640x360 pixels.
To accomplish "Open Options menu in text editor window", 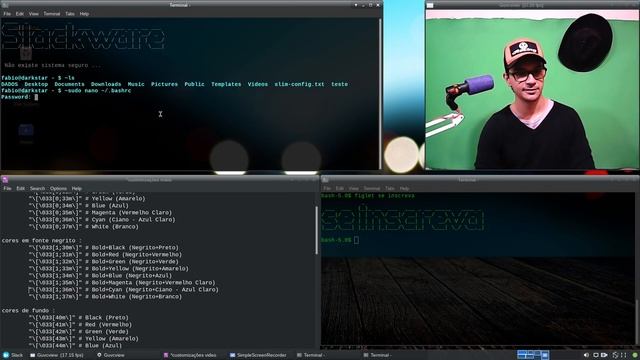I will (58, 189).
